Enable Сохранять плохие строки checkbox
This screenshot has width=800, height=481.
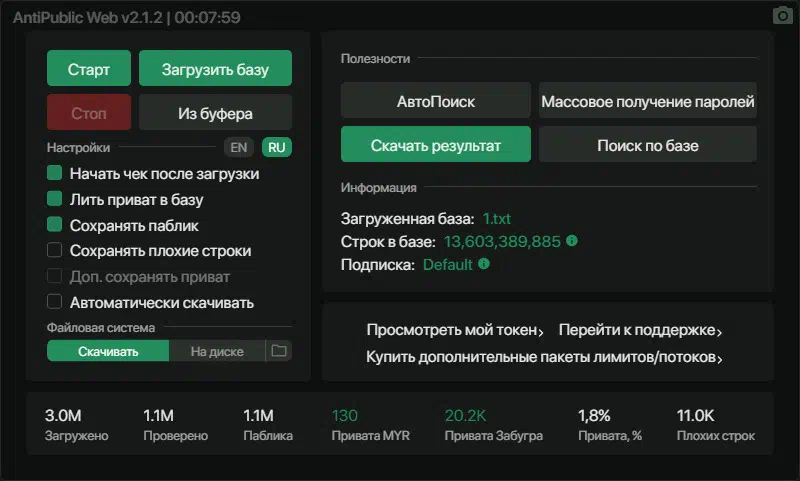(55, 250)
